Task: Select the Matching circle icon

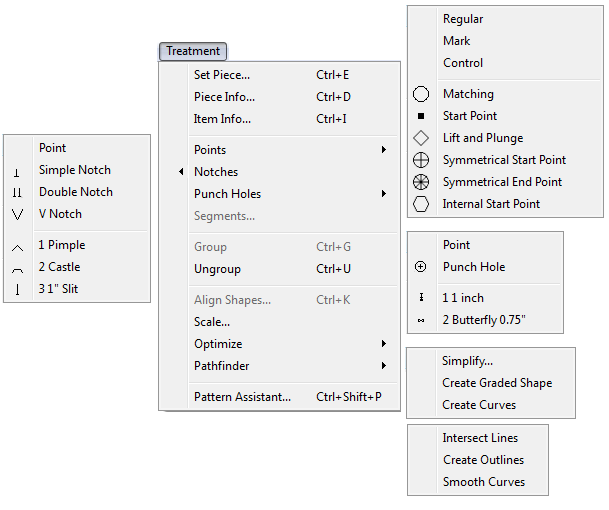Action: 421,95
